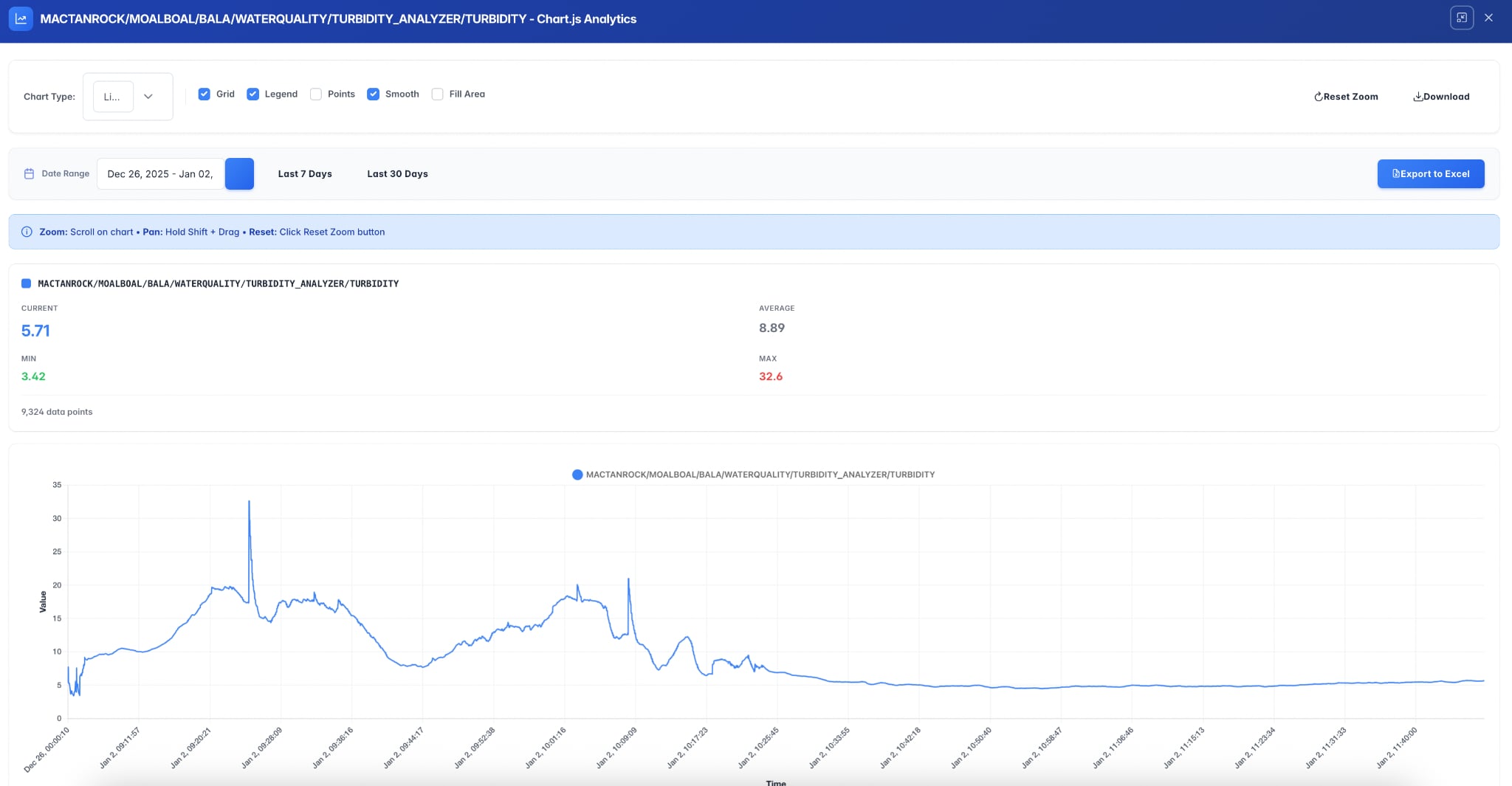Disable the Grid checkbox
The image size is (1512, 786).
click(205, 94)
